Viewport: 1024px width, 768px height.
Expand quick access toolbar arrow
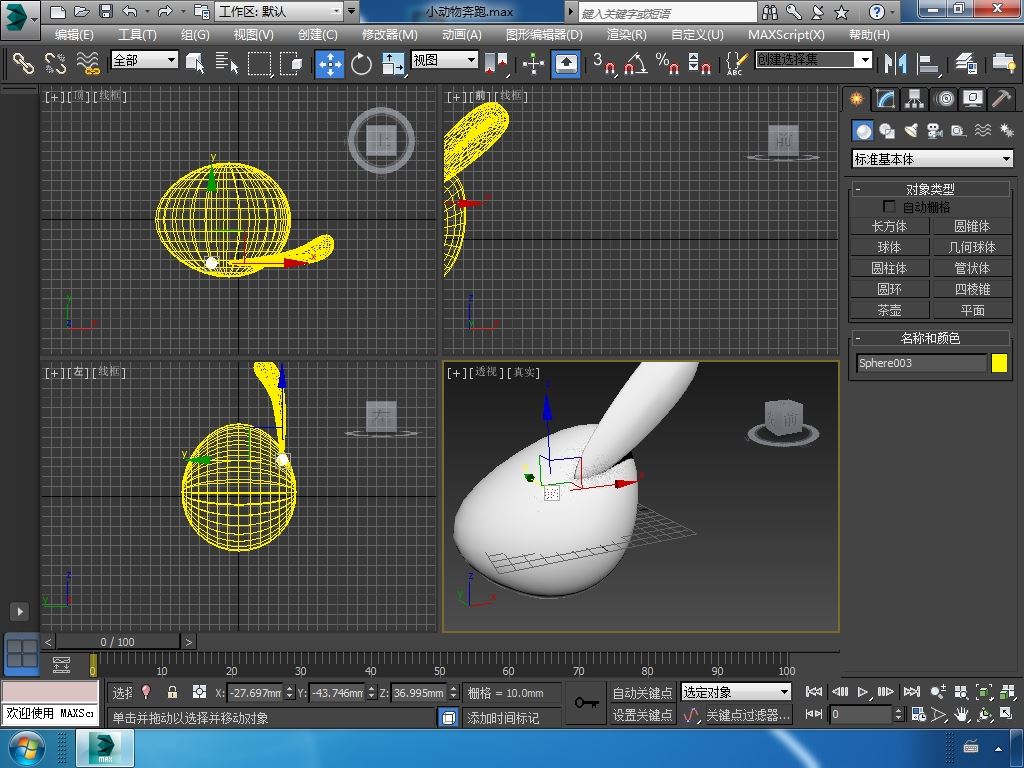(x=351, y=11)
